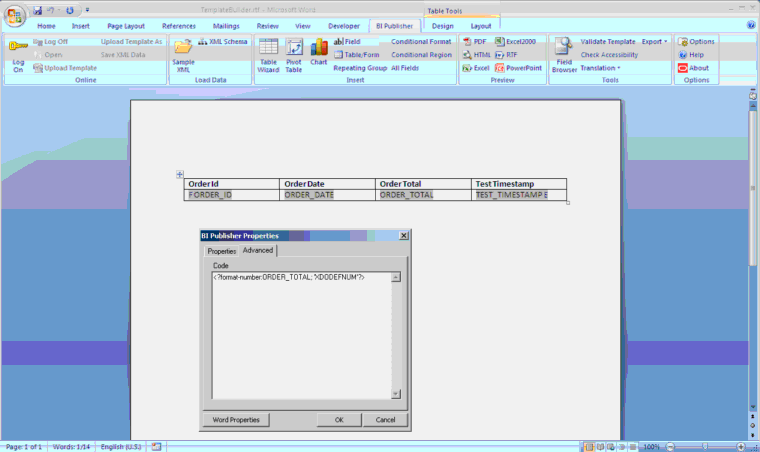Open BI Publisher Help
This screenshot has width=760, height=452.
point(691,55)
